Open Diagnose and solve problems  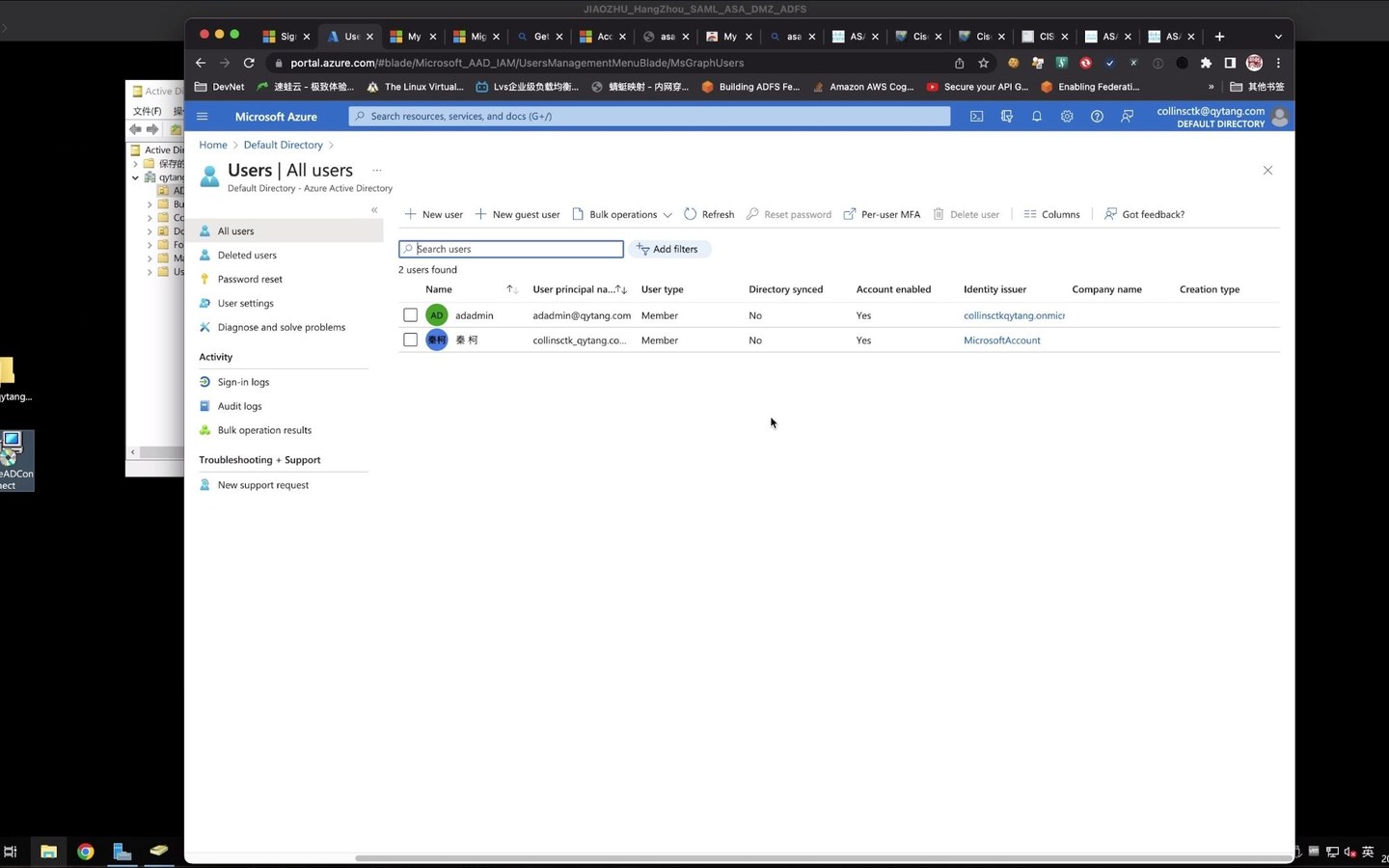coord(284,328)
